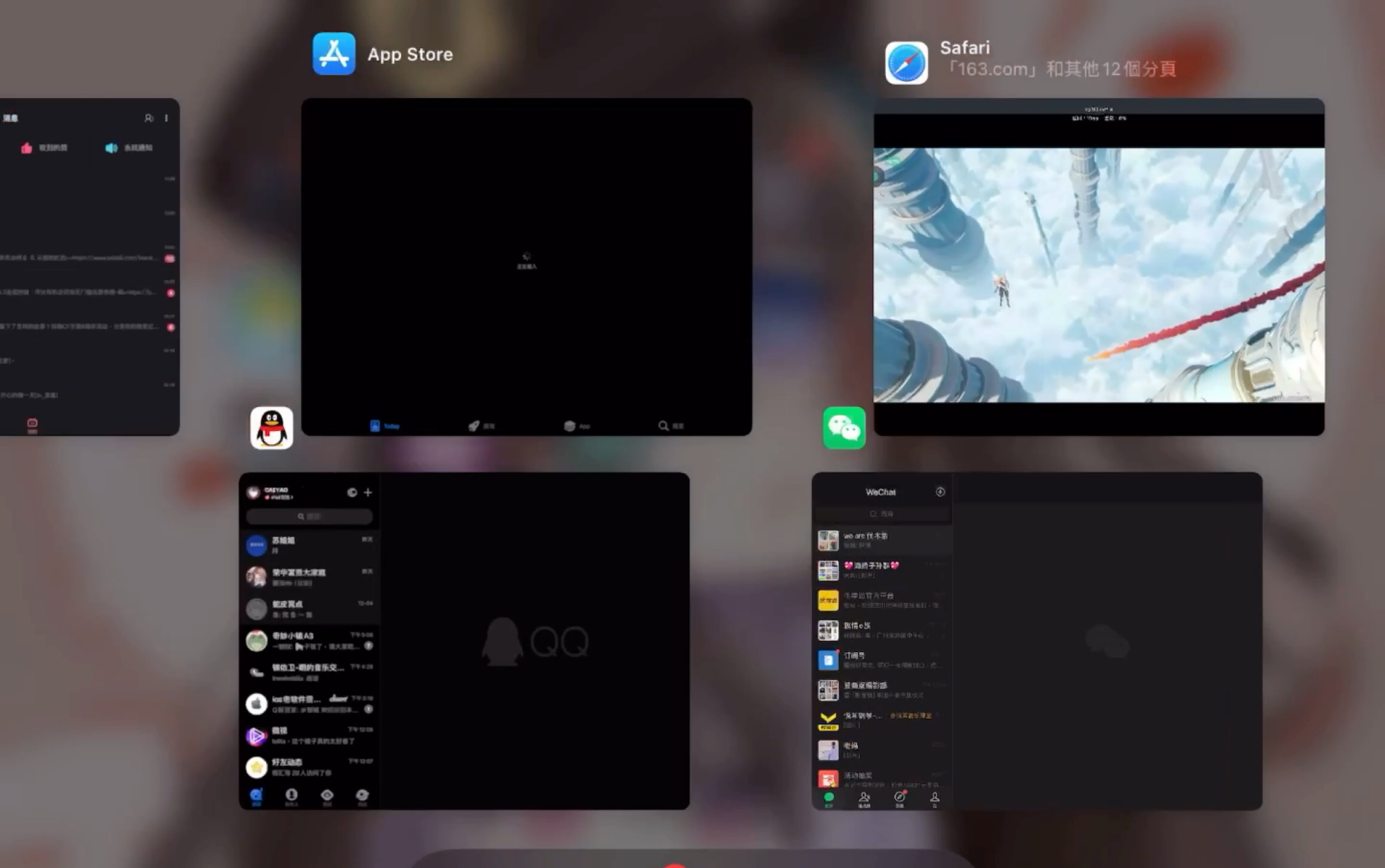Screen dimensions: 1385x868
Task: Open the WeChat chat with yellow square avatar
Action: (x=882, y=600)
